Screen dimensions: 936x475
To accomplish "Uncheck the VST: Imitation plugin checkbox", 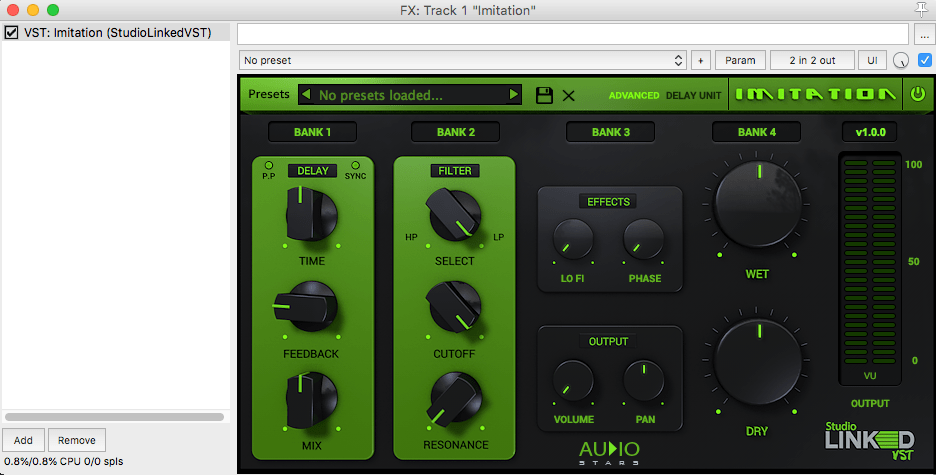I will [11, 33].
